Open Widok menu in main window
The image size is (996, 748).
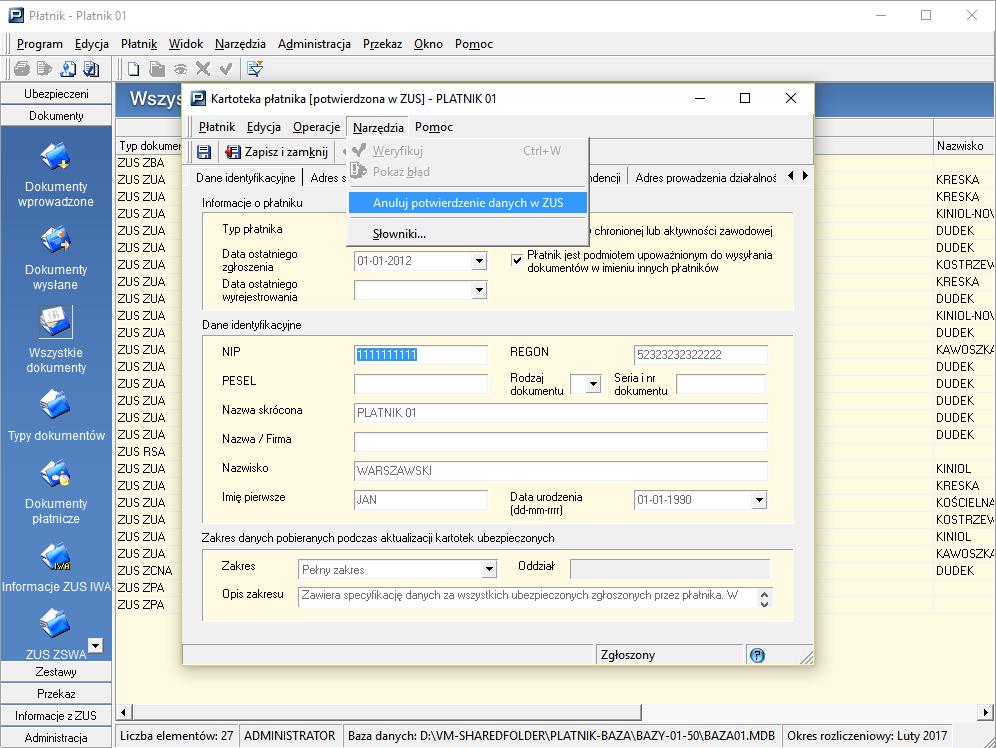[185, 44]
